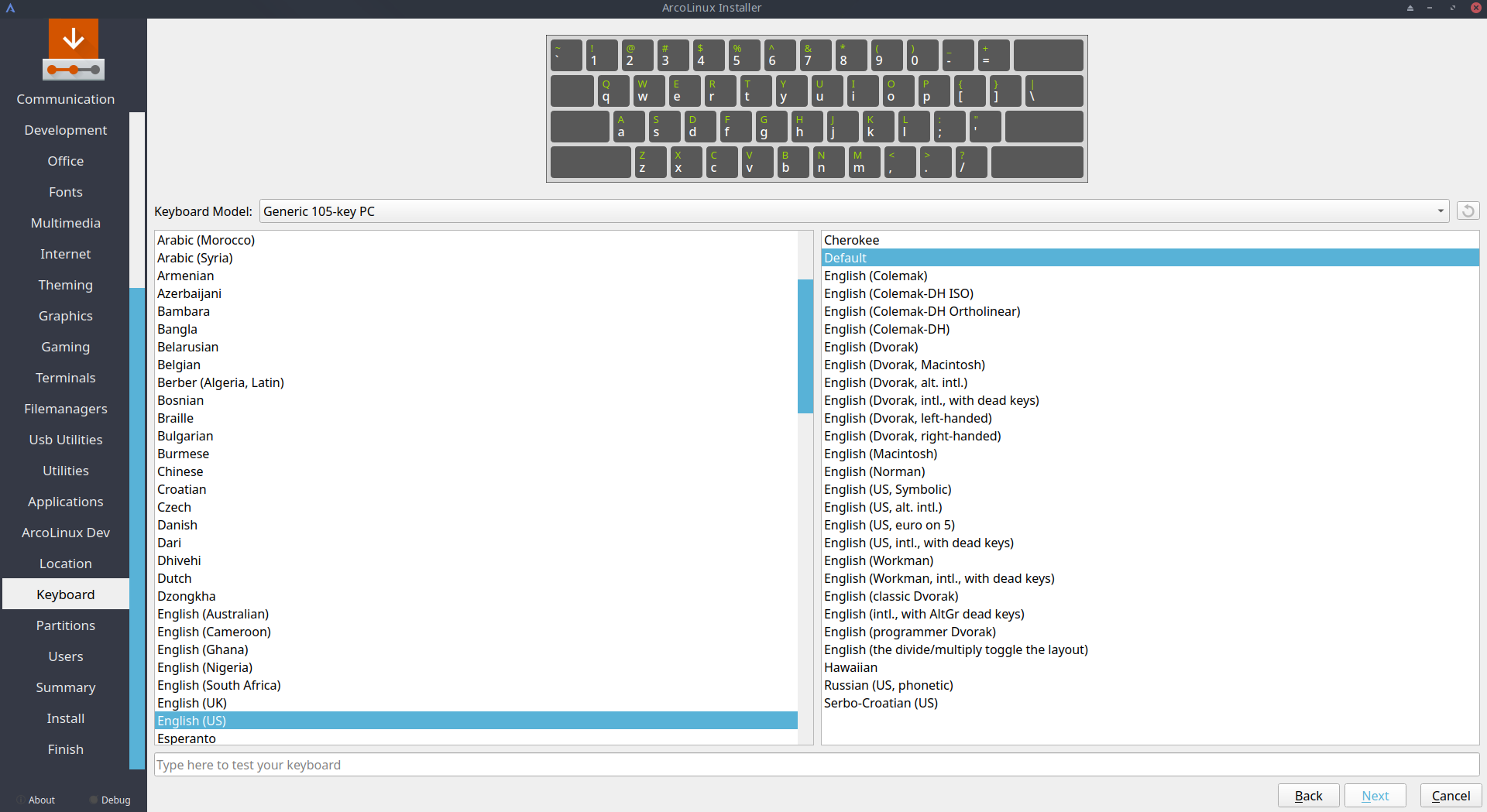Select English (Norman) variant
Viewport: 1487px width, 812px height.
pyautogui.click(x=1150, y=471)
